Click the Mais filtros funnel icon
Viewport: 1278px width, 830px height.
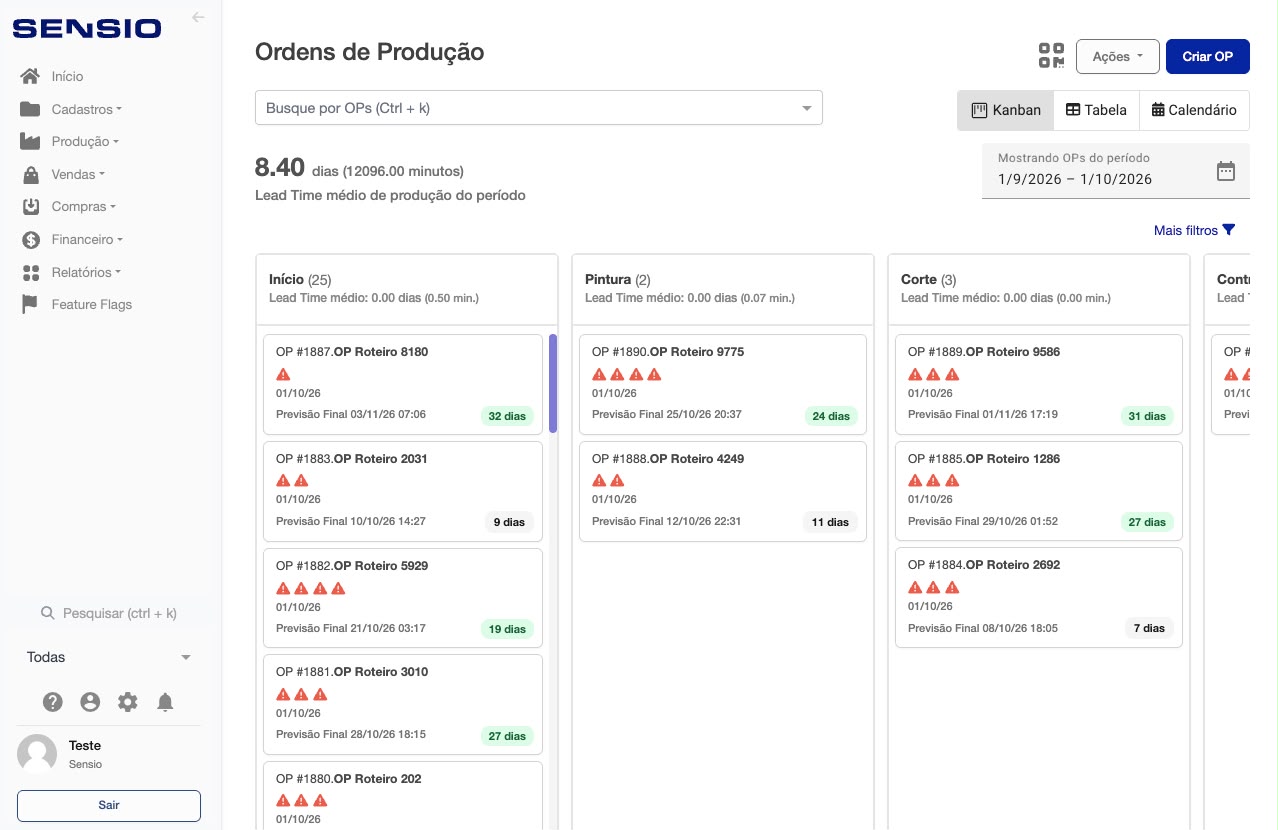tap(1229, 230)
